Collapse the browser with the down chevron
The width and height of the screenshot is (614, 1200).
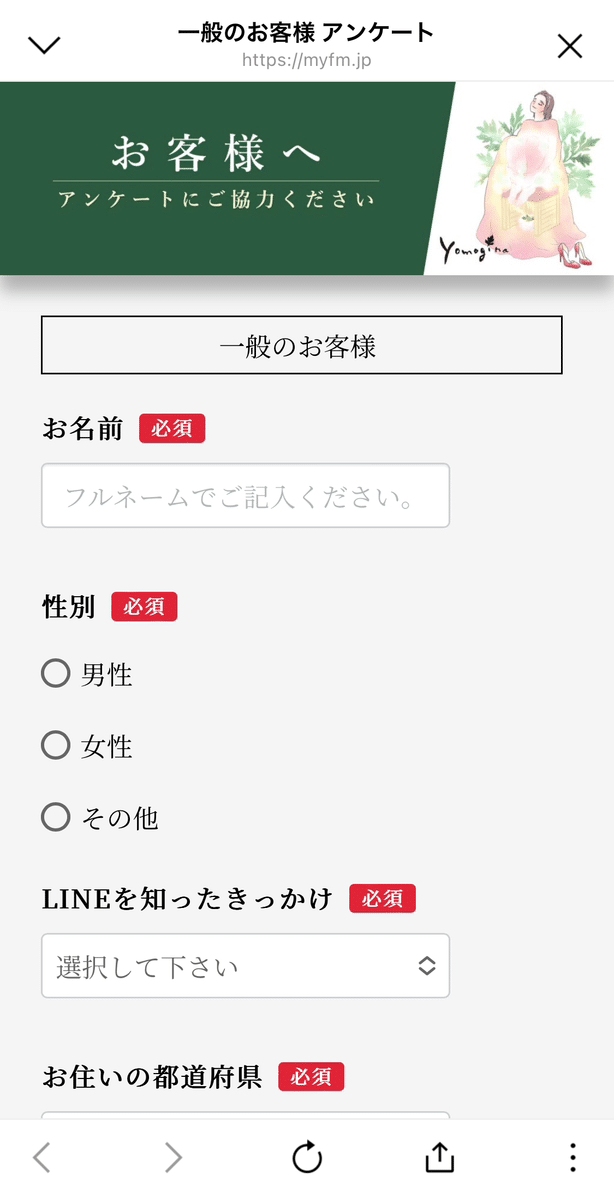(x=44, y=45)
